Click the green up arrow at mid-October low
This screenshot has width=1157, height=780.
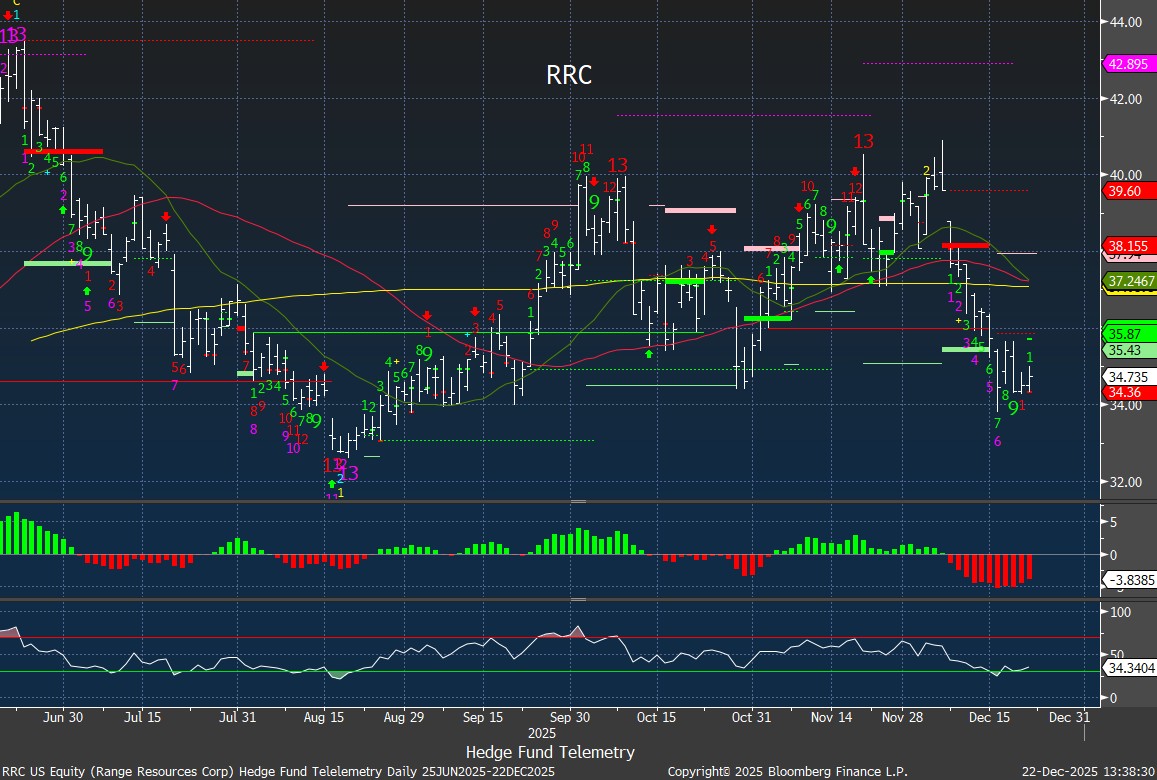(649, 353)
